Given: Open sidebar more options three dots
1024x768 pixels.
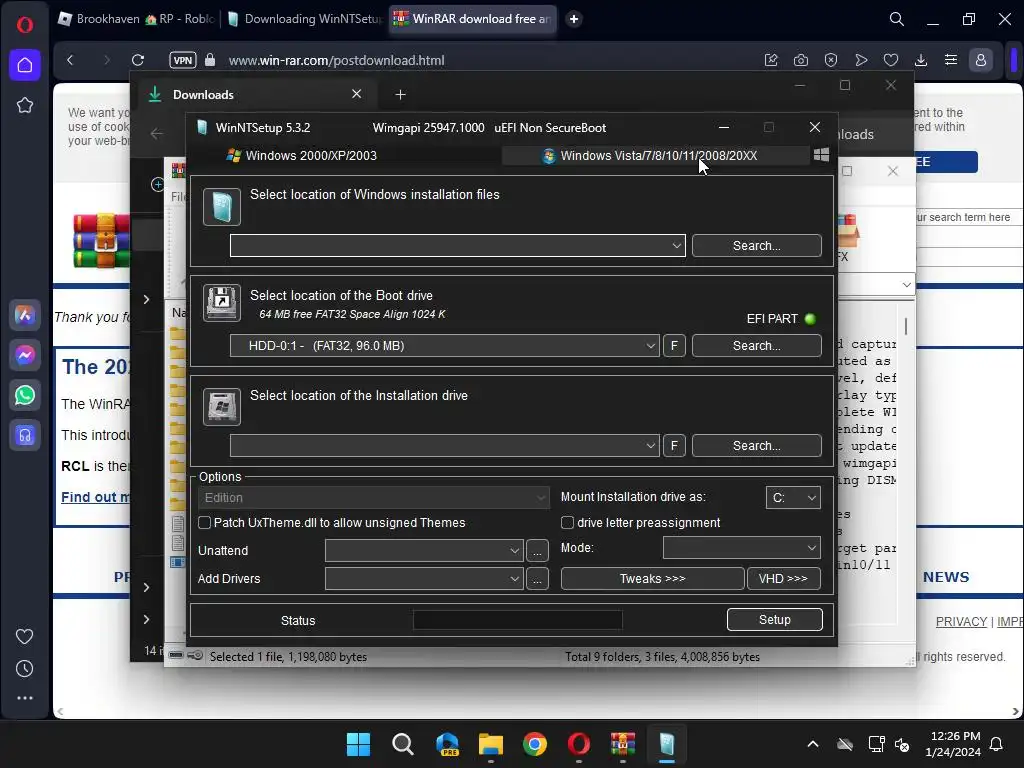Looking at the screenshot, I should [x=25, y=698].
